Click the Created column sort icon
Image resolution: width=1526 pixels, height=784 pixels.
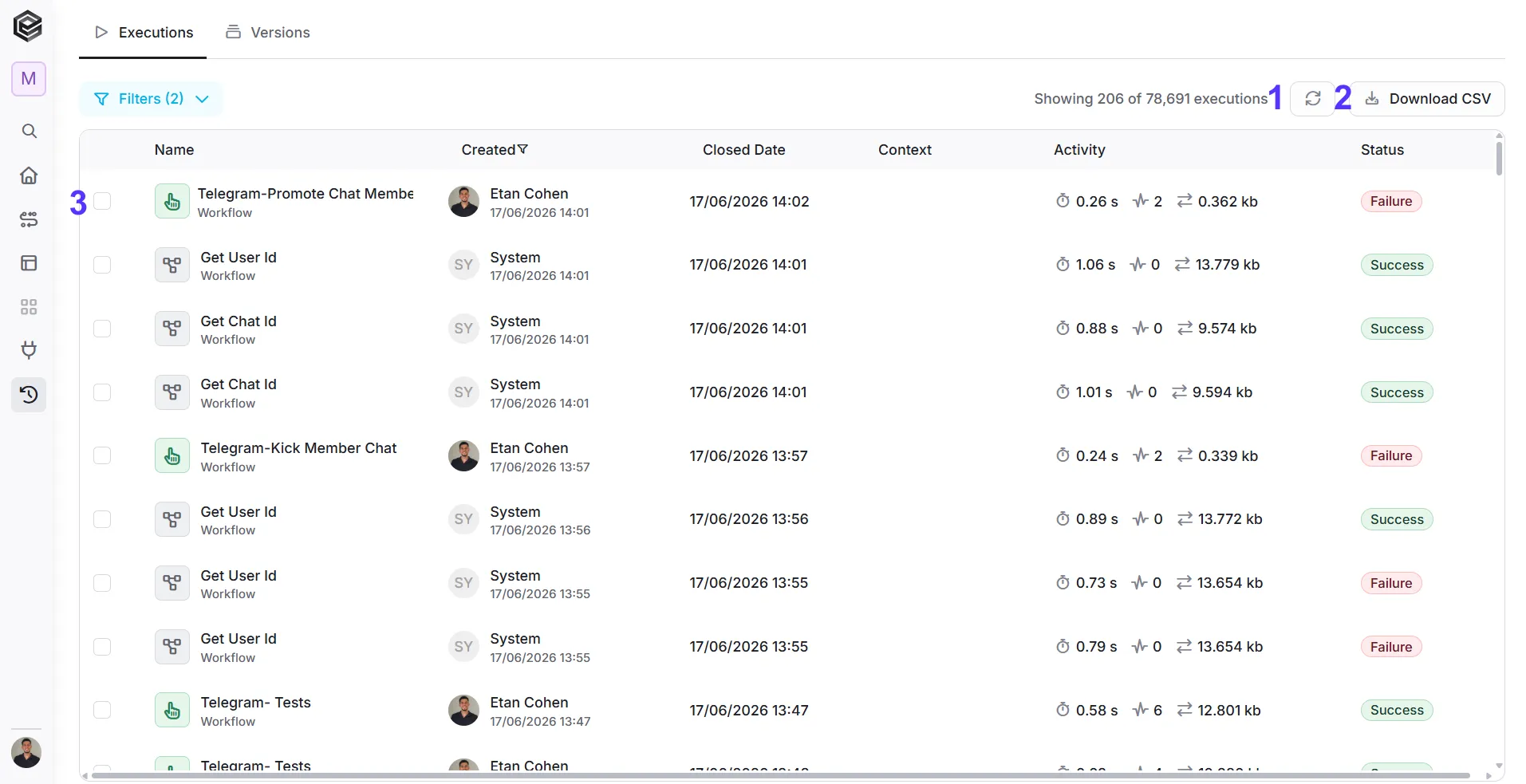(x=522, y=149)
